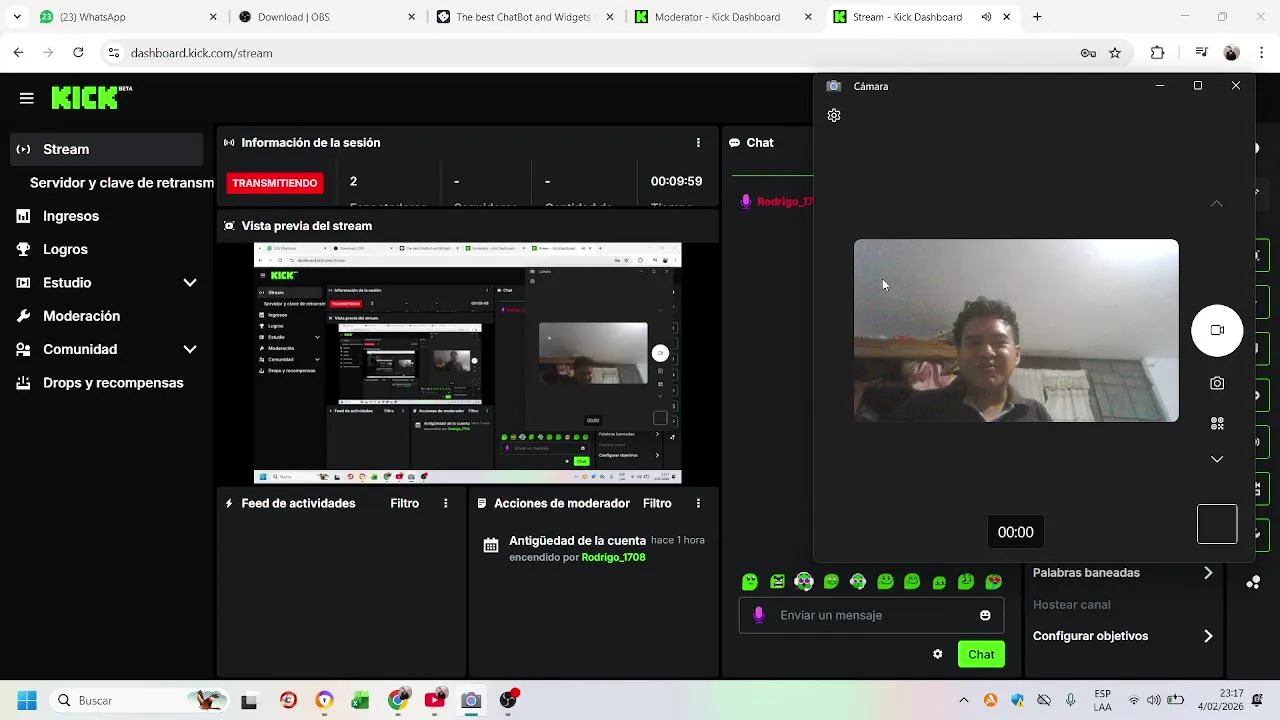Go back in browser history
This screenshot has width=1280, height=720.
pos(19,53)
